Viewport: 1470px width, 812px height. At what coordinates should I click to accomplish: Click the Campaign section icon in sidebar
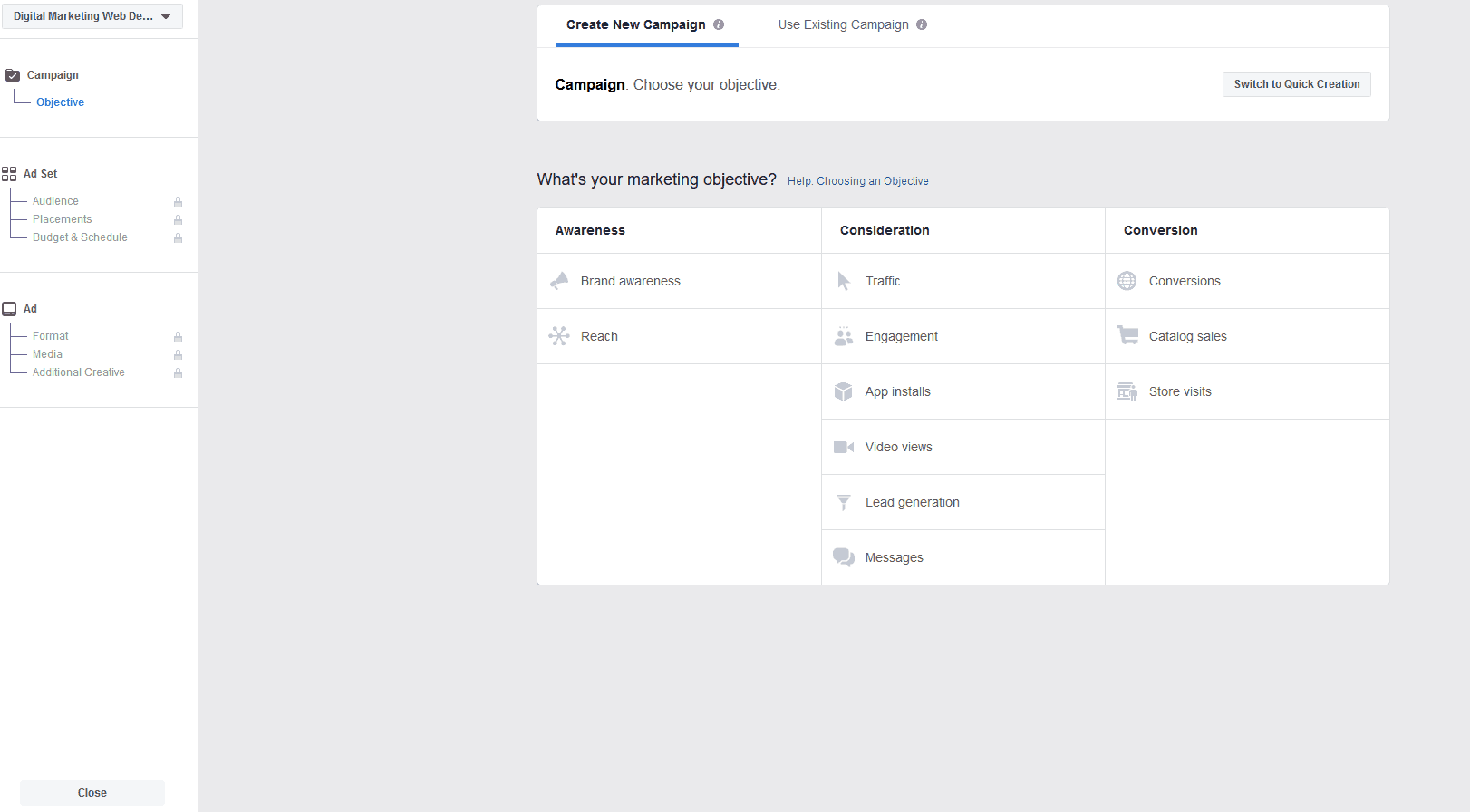(13, 75)
